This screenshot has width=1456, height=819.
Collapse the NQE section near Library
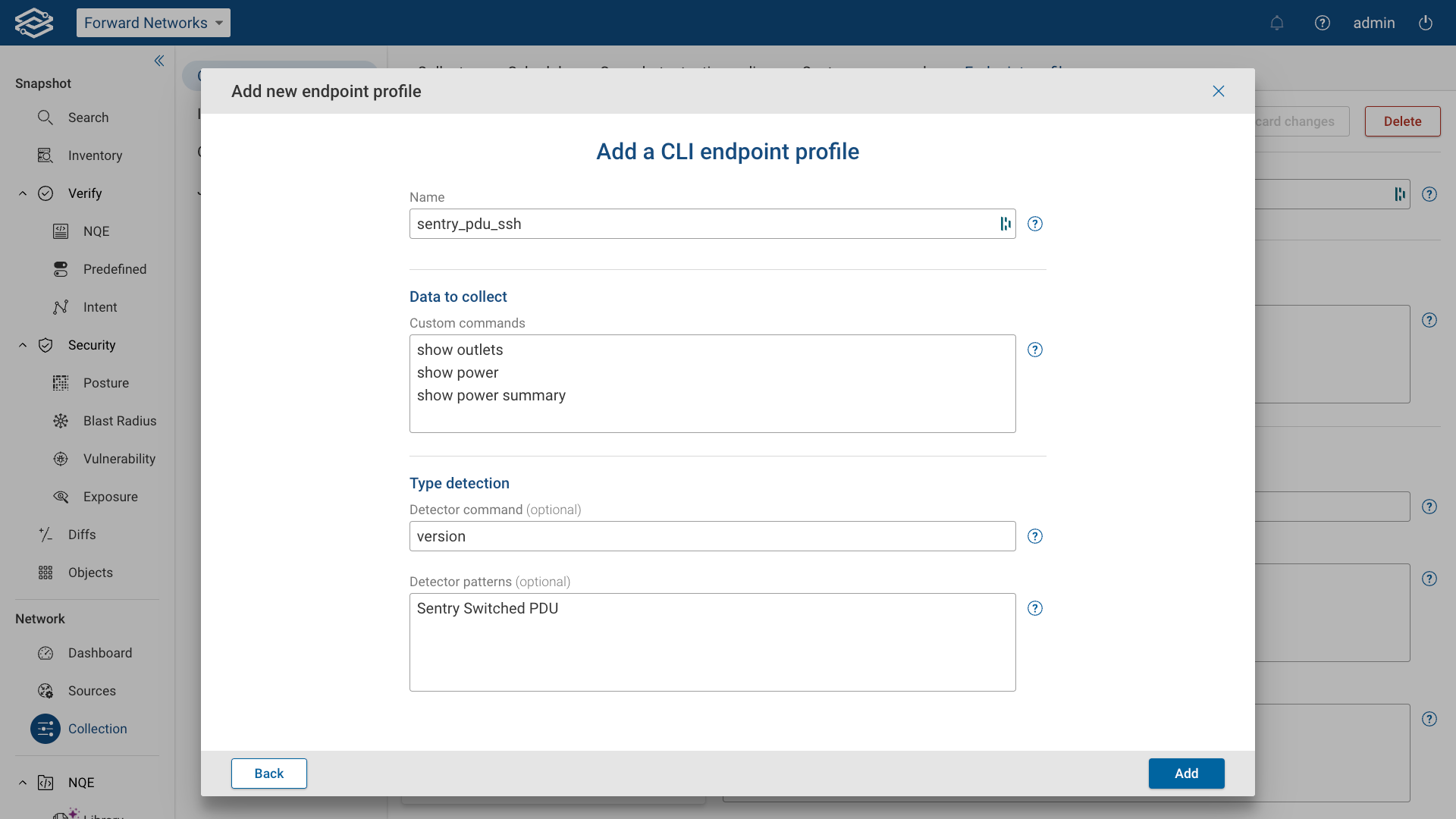tap(22, 783)
